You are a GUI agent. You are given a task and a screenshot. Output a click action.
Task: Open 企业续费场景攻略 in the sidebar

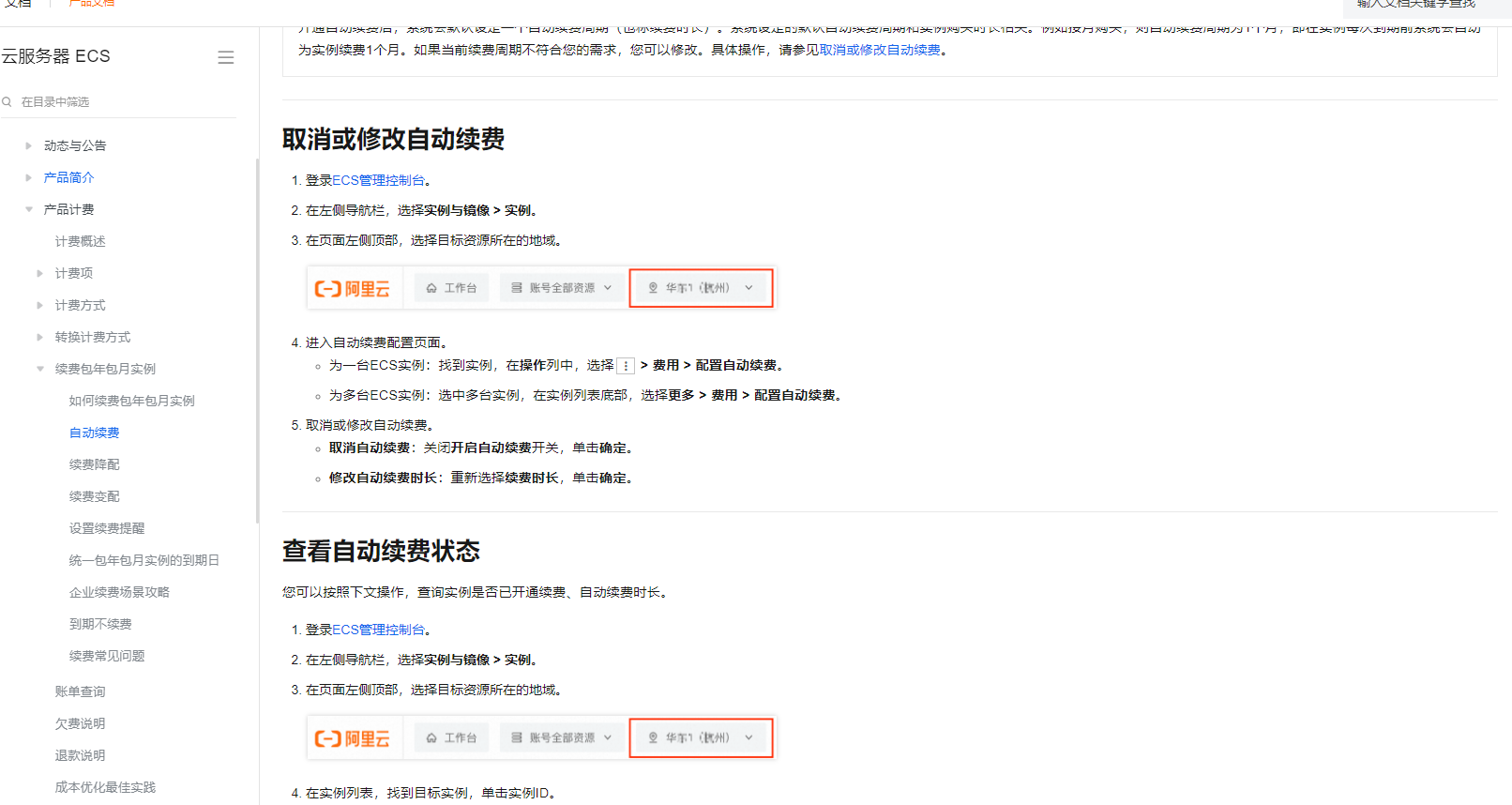[119, 592]
